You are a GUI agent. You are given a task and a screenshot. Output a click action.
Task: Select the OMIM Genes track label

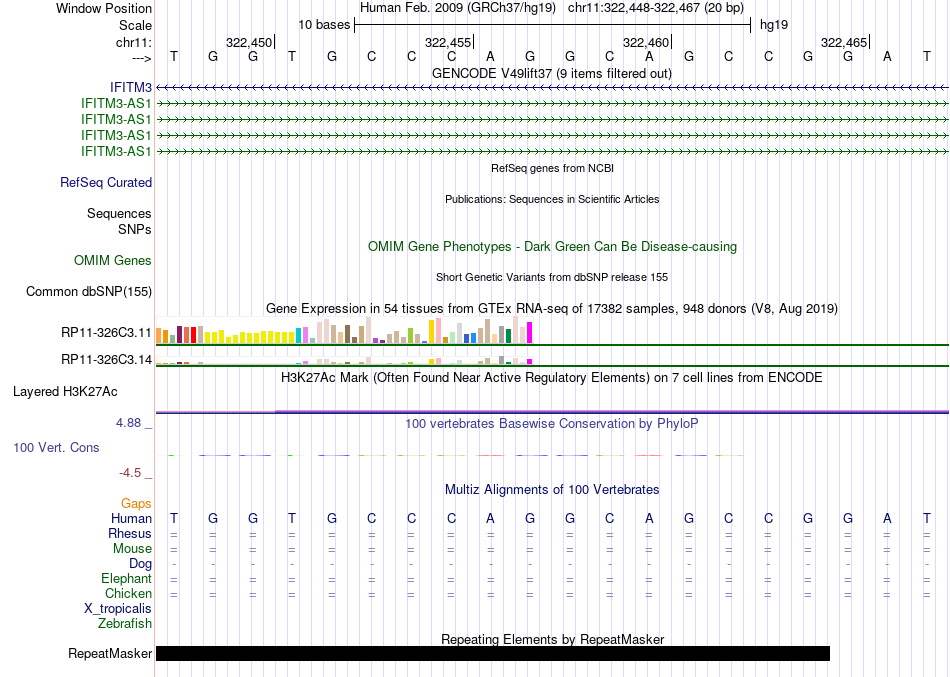(112, 261)
